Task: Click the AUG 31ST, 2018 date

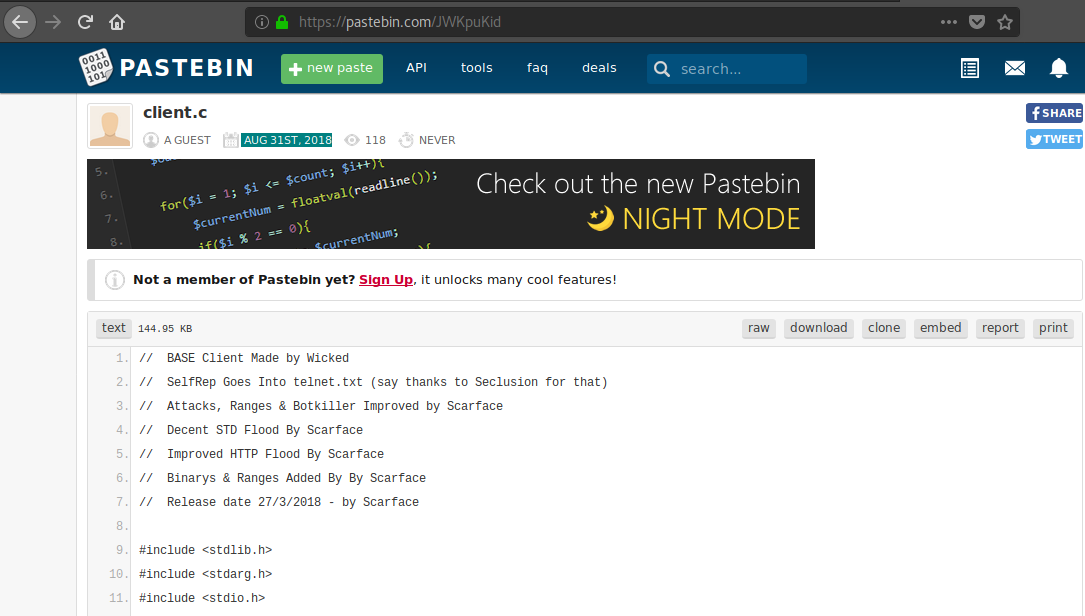Action: click(x=287, y=140)
